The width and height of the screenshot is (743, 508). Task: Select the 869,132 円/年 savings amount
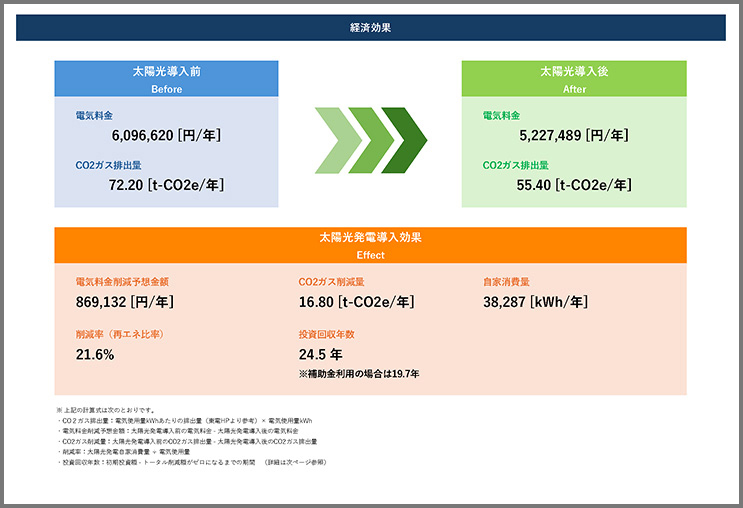tap(125, 301)
